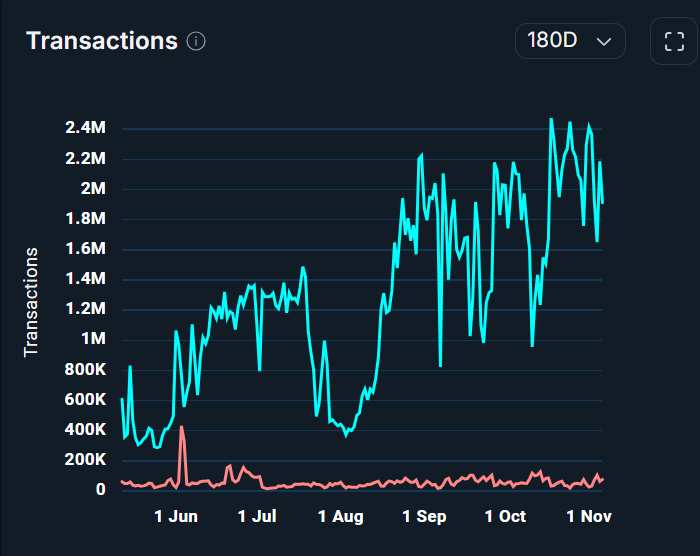Enter fullscreen mode for the chart
The width and height of the screenshot is (700, 556).
(673, 42)
